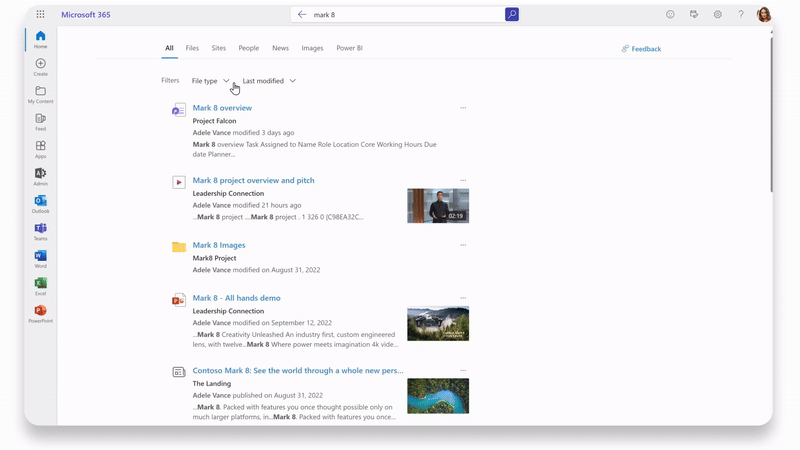This screenshot has width=800, height=450.
Task: Select the All tab
Action: (169, 48)
